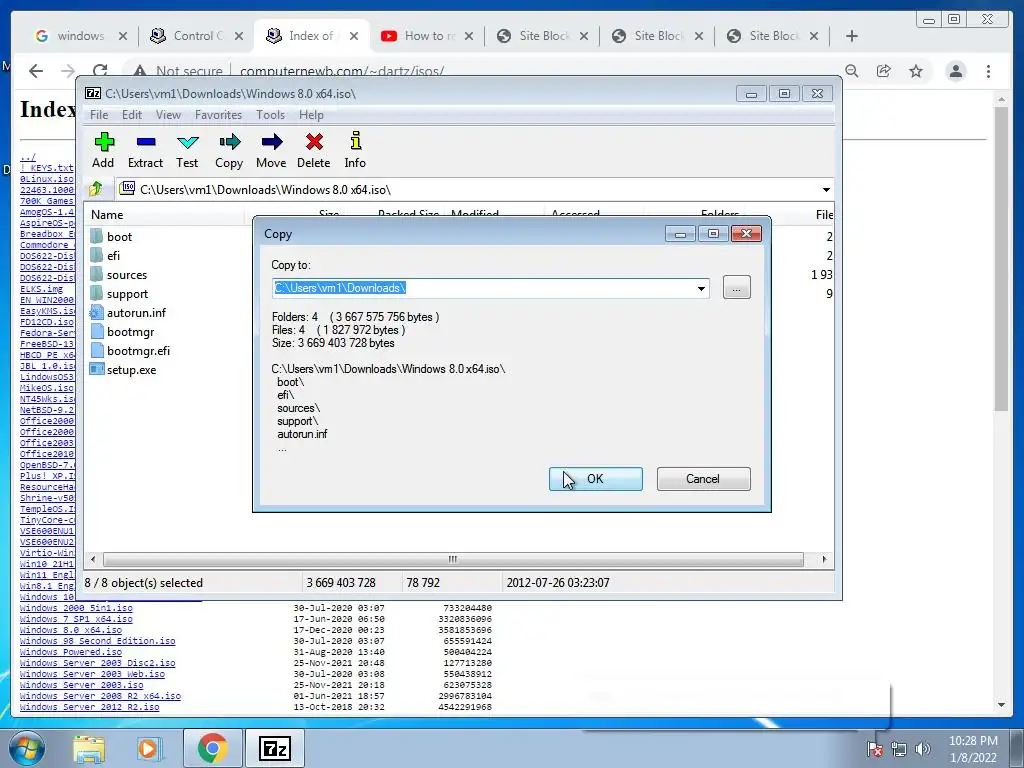The width and height of the screenshot is (1024, 768).
Task: Go back in Chrome
Action: pyautogui.click(x=36, y=71)
